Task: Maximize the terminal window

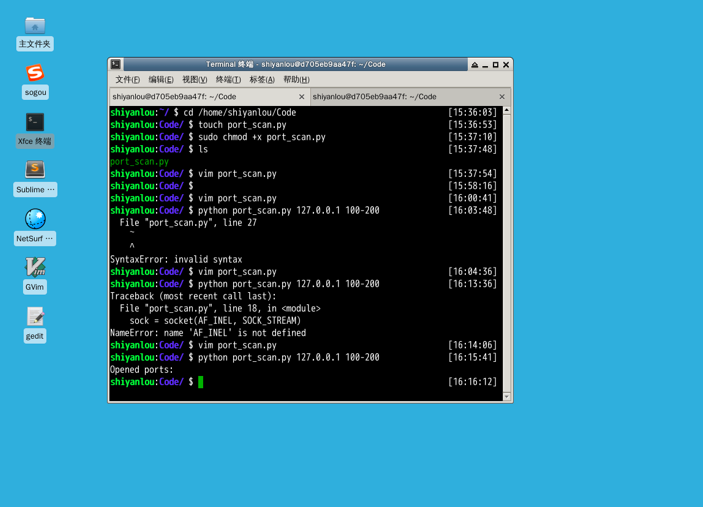Action: pyautogui.click(x=495, y=65)
